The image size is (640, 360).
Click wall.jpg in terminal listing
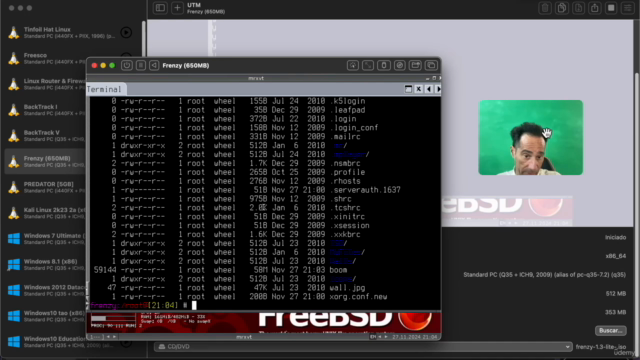click(347, 288)
